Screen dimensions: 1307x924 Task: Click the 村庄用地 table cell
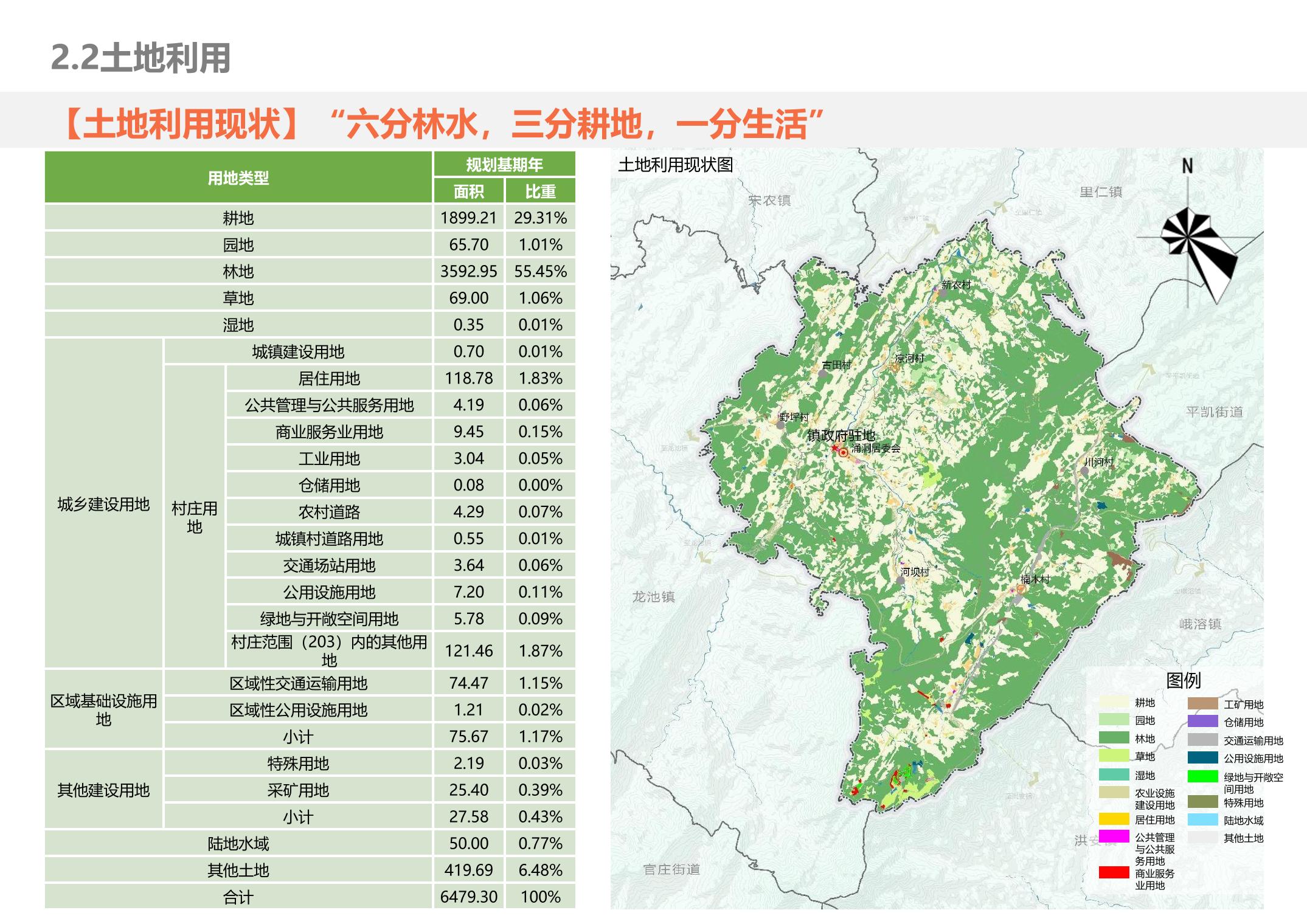(x=194, y=517)
